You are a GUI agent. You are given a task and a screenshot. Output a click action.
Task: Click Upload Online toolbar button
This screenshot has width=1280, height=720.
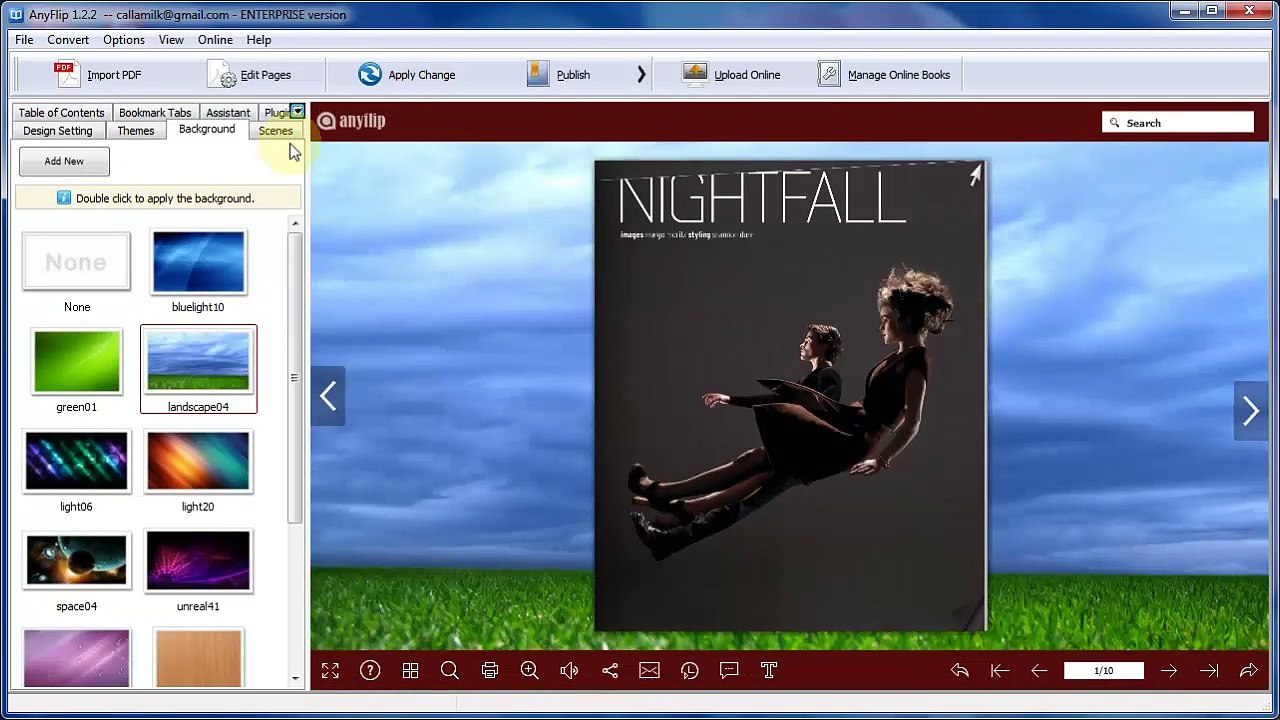tap(731, 75)
